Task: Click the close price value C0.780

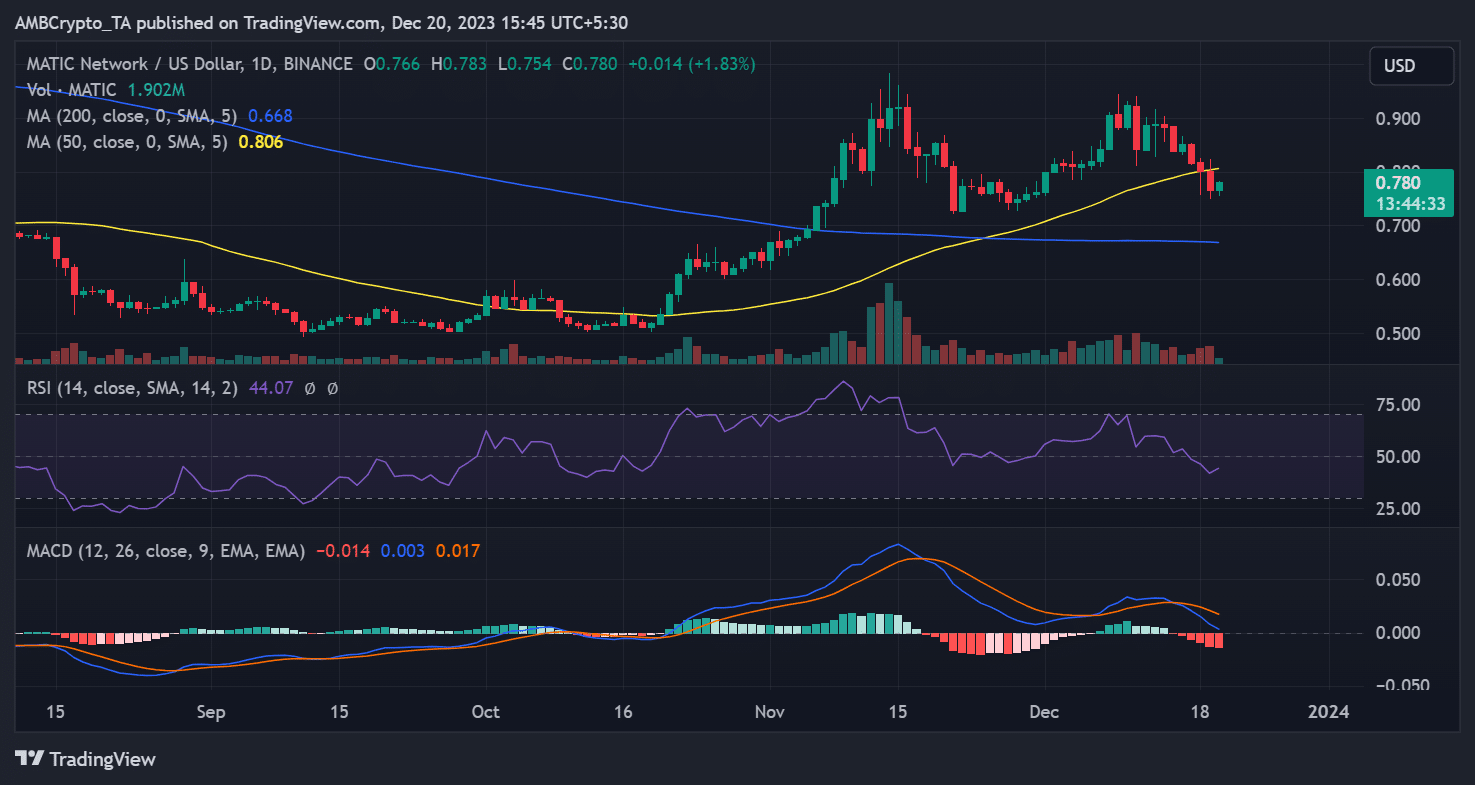Action: tap(591, 64)
